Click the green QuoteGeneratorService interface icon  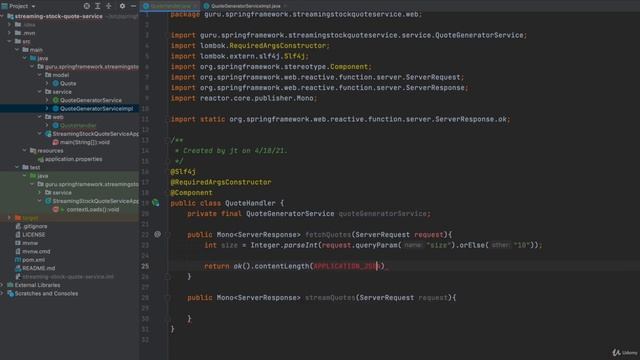point(56,100)
